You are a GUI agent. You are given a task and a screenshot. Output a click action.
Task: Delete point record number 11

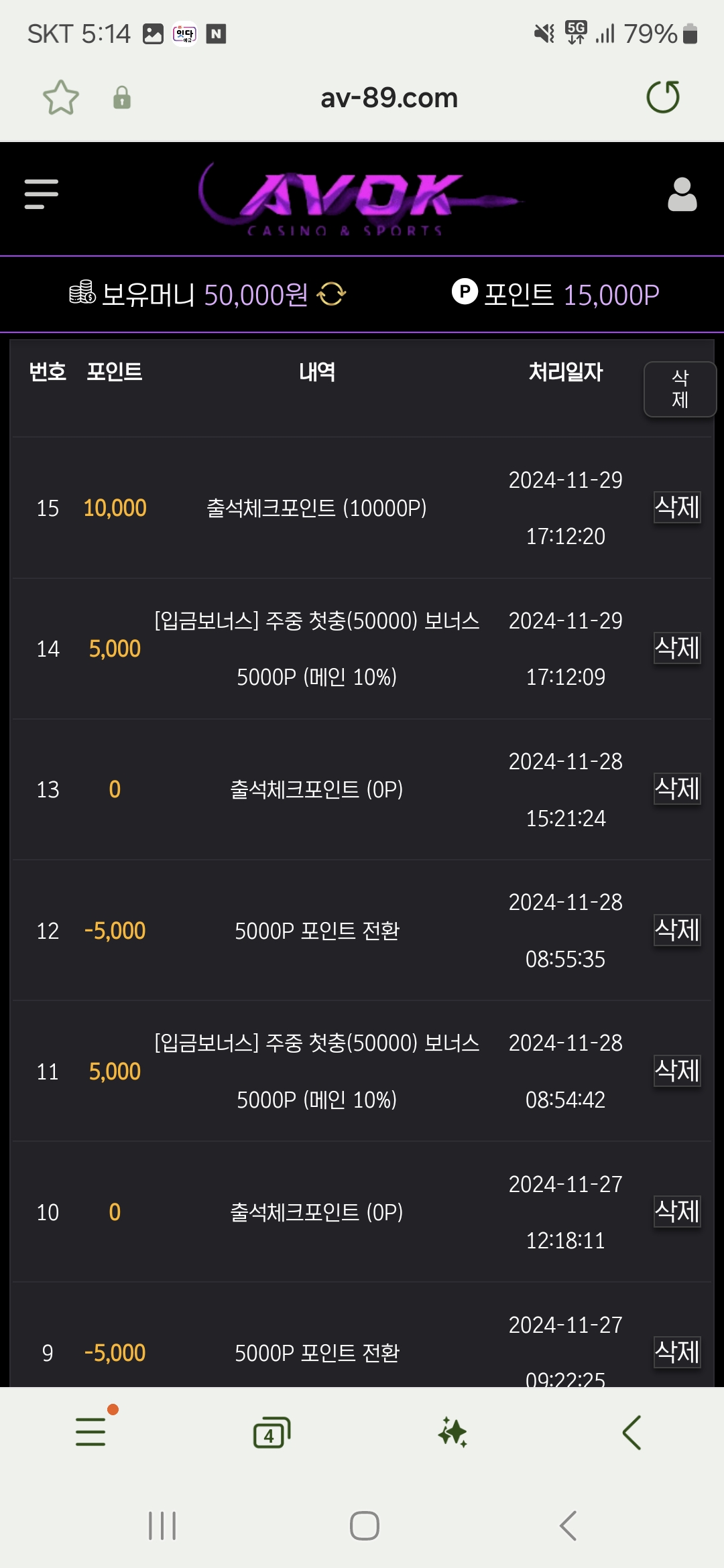click(677, 1071)
